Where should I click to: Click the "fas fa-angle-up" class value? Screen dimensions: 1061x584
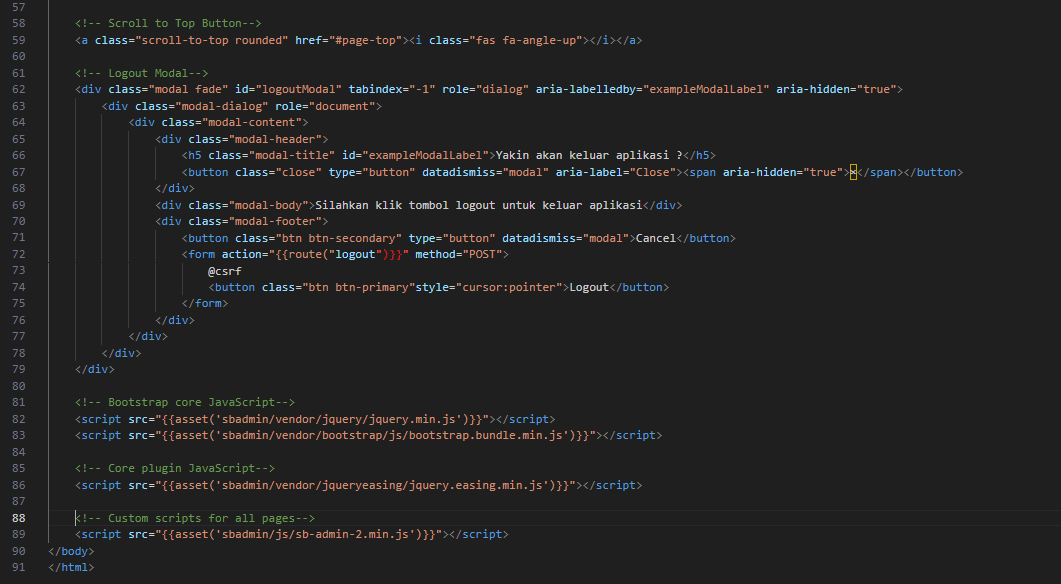529,40
